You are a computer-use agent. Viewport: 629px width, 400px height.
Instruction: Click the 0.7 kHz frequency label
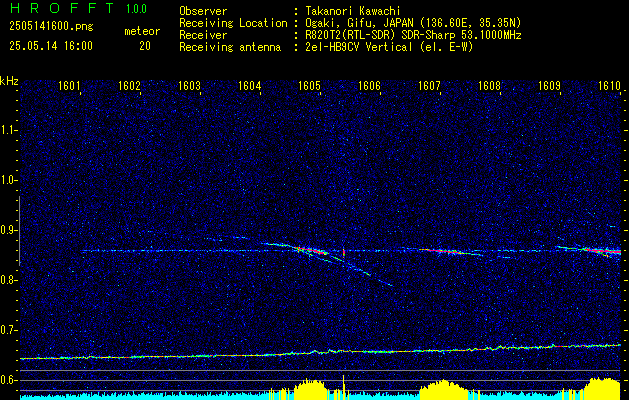click(8, 330)
